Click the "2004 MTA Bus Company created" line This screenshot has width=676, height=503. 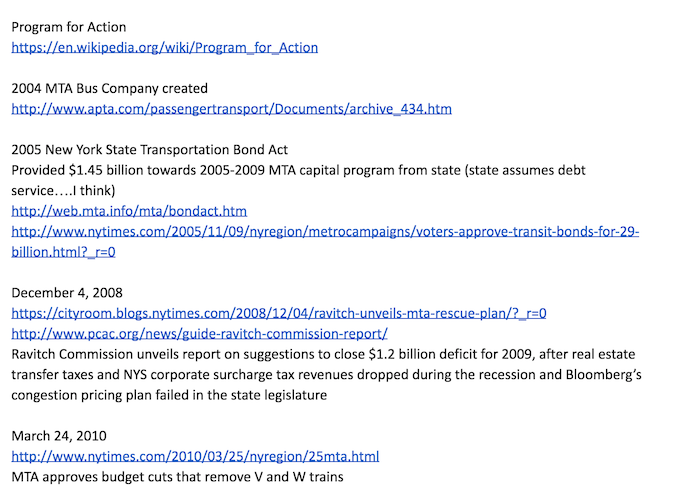click(x=109, y=88)
